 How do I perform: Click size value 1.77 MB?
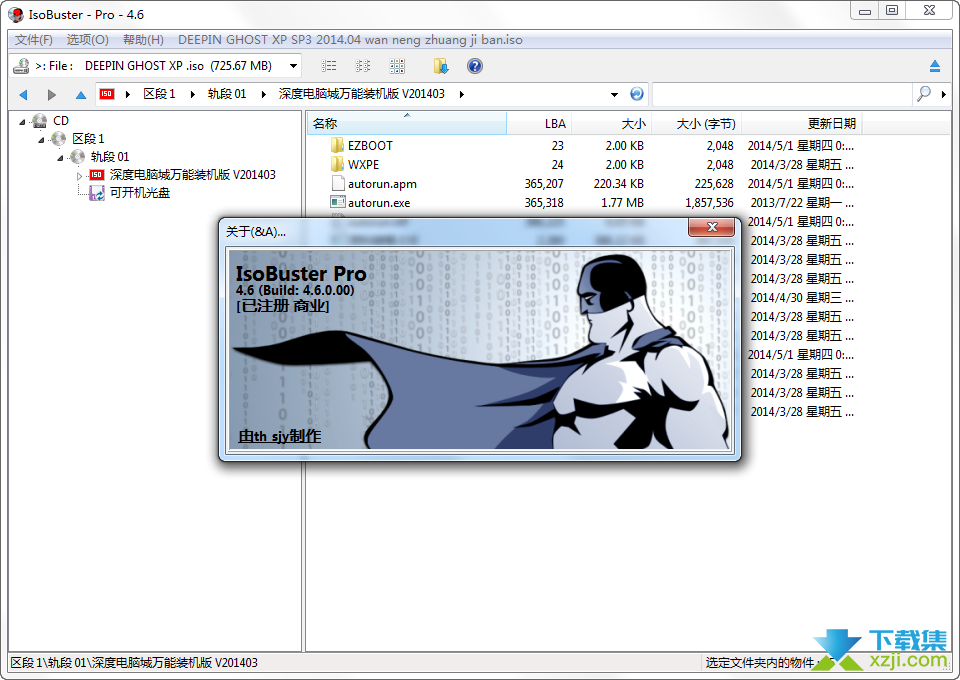622,203
